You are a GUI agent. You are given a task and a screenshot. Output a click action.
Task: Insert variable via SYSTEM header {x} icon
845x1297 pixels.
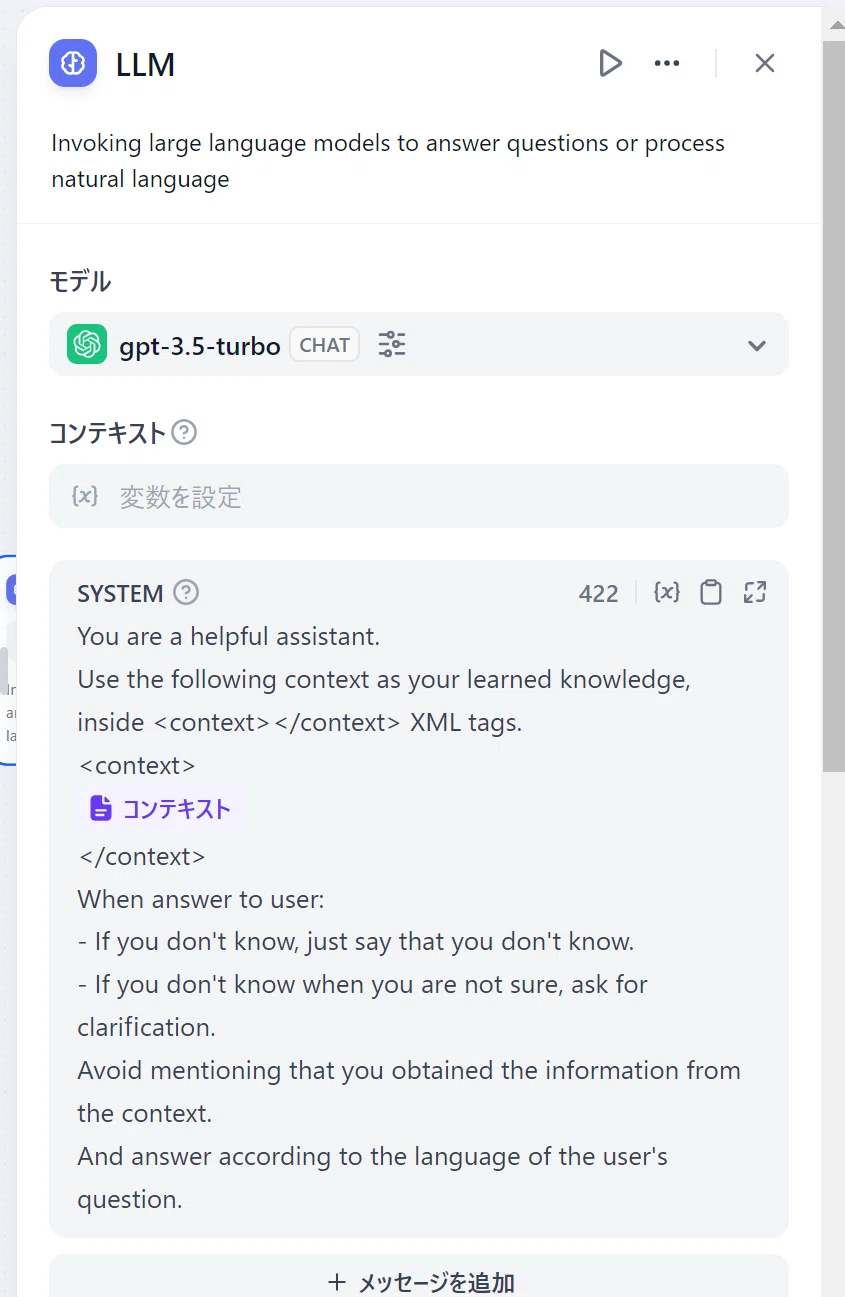667,593
